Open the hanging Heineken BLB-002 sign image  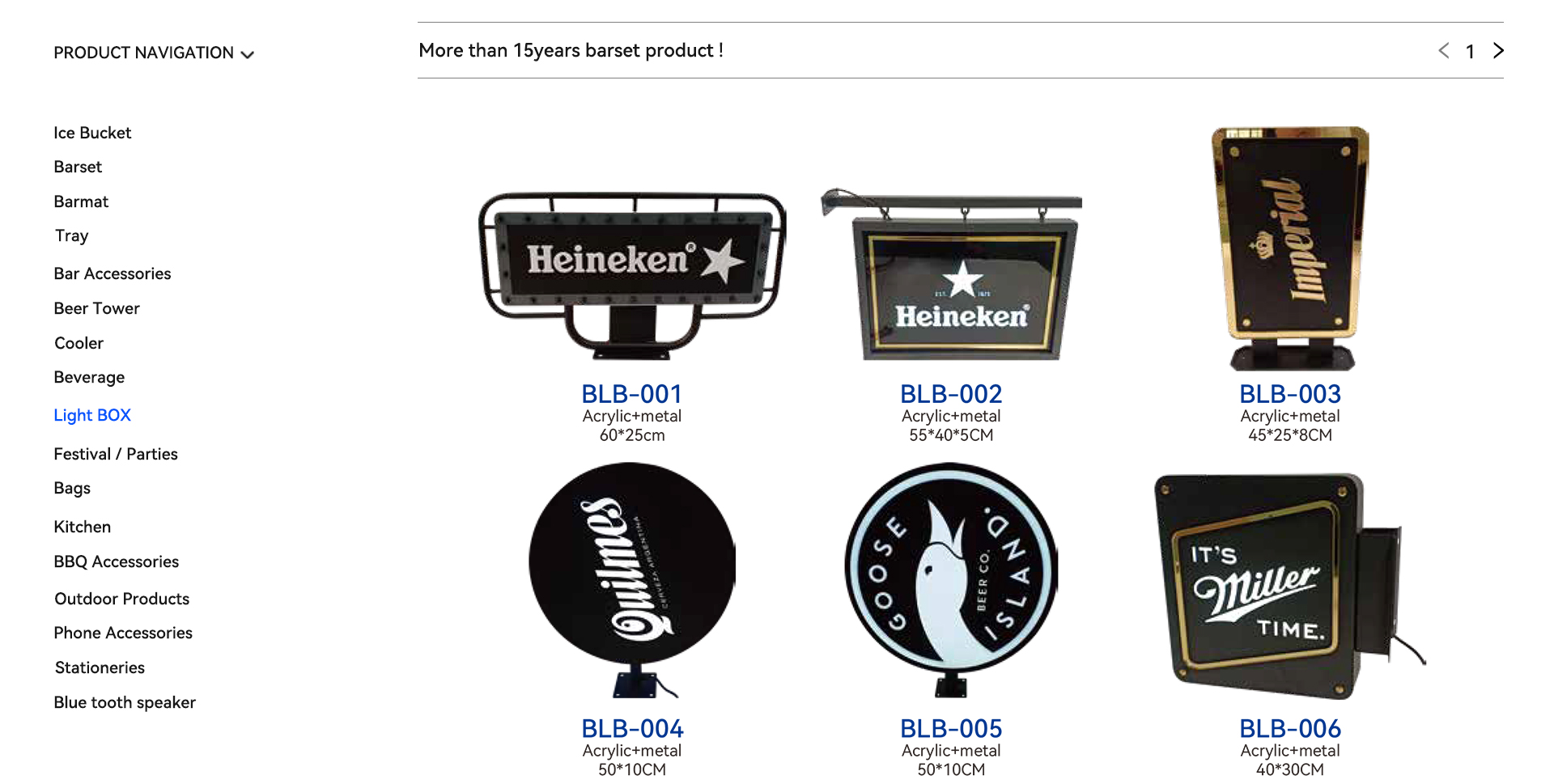click(952, 274)
